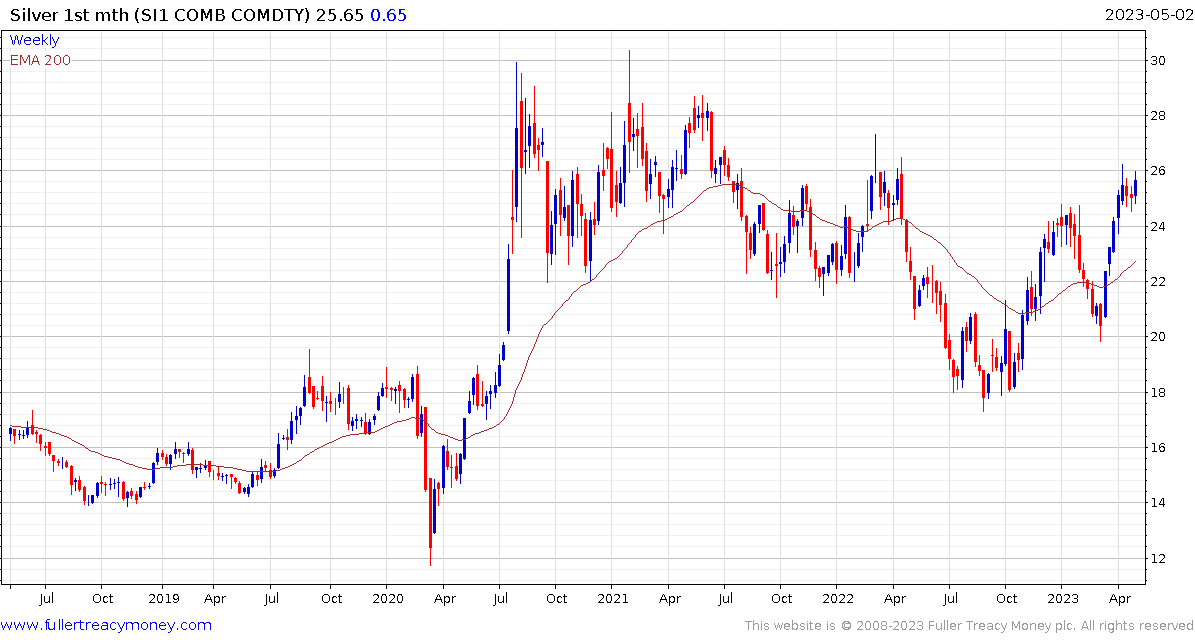
Task: Click the 2023 time axis label
Action: (x=1062, y=599)
